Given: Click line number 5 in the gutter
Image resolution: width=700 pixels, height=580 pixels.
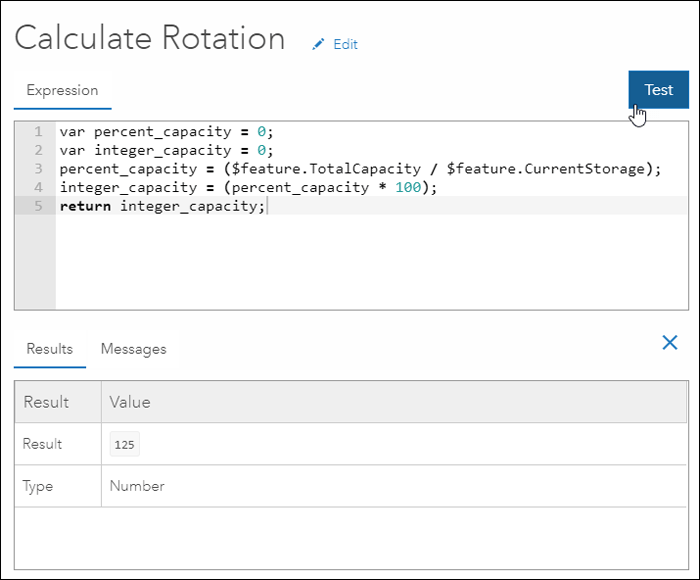Looking at the screenshot, I should pyautogui.click(x=38, y=206).
